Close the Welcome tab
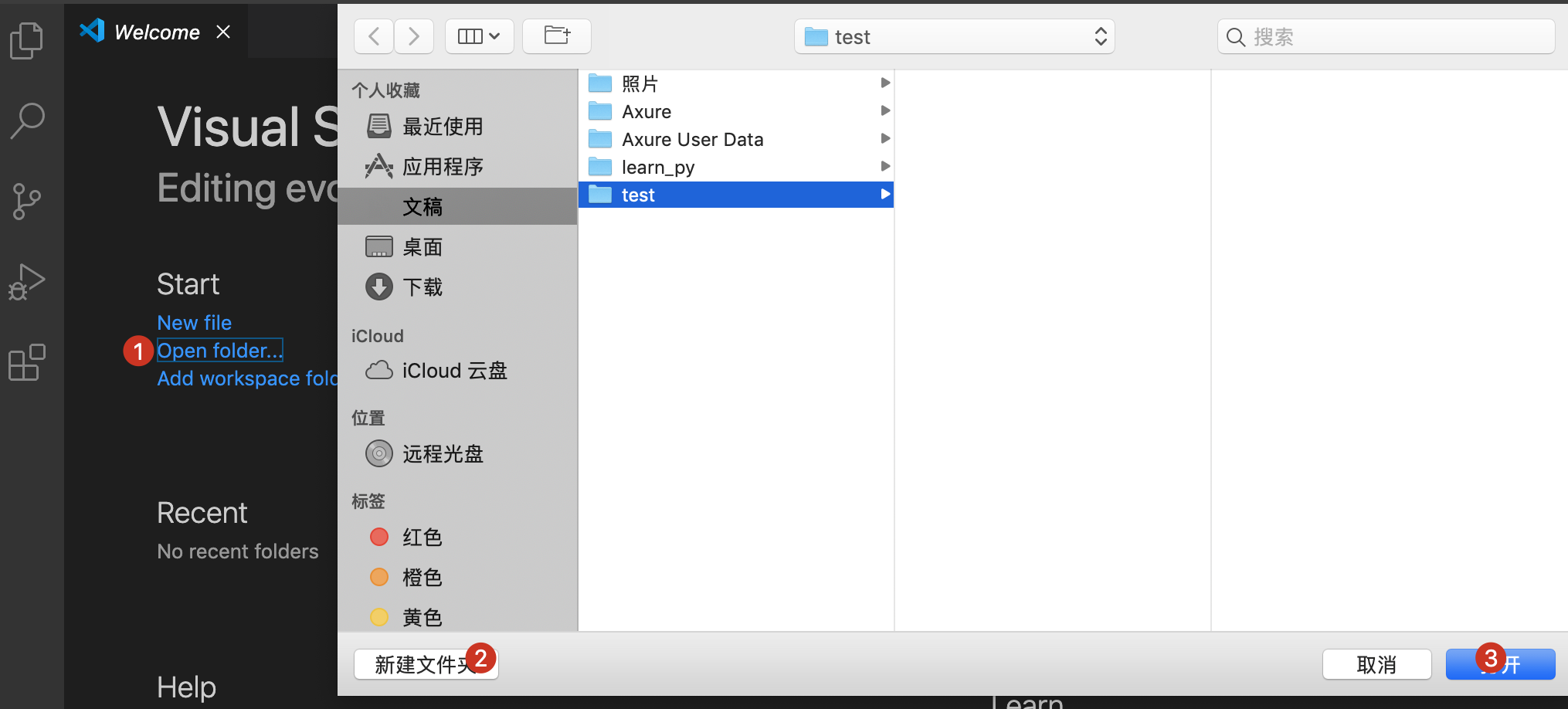 click(223, 32)
